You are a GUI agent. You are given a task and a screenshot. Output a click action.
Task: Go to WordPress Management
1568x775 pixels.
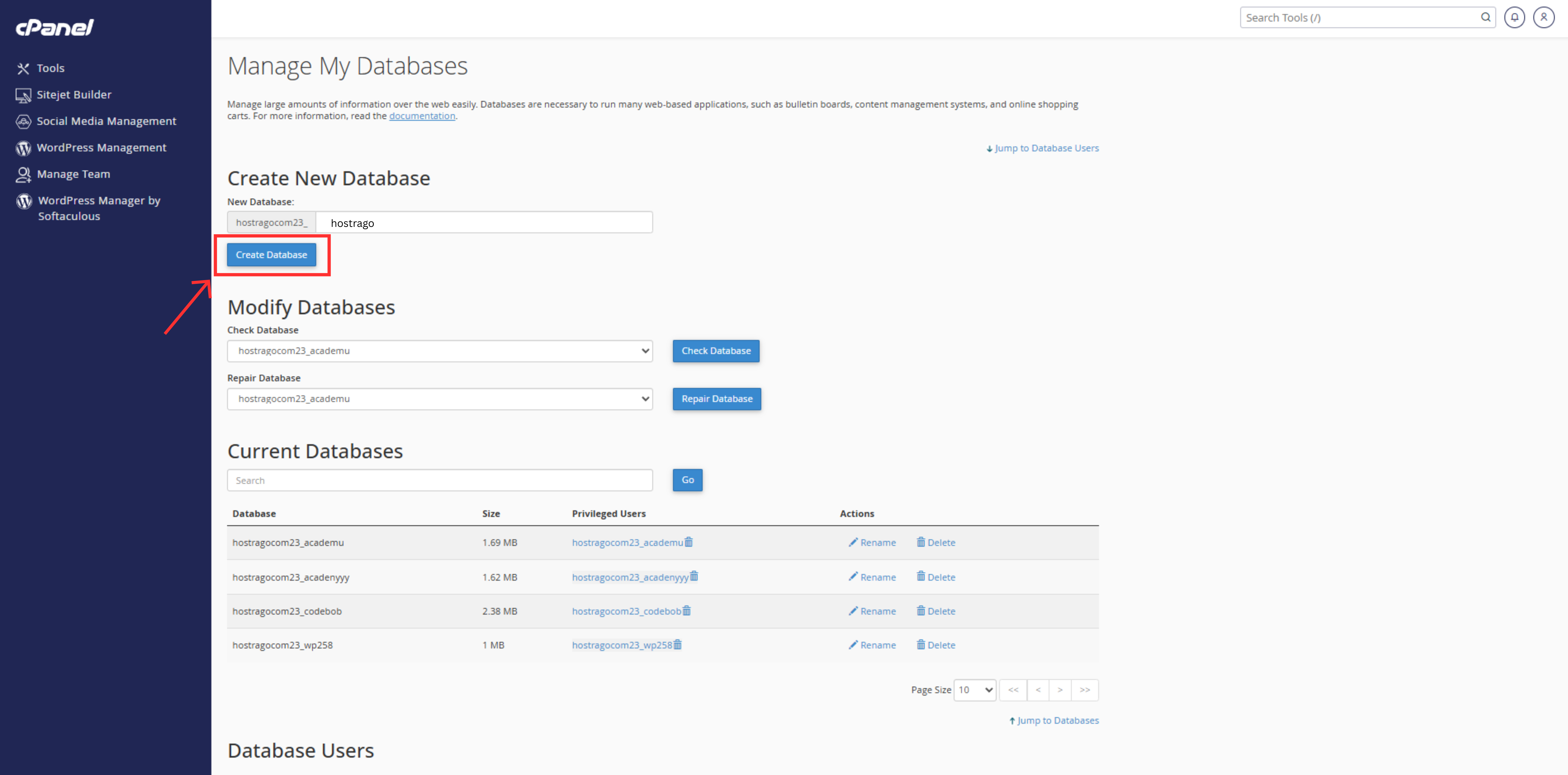(91, 148)
